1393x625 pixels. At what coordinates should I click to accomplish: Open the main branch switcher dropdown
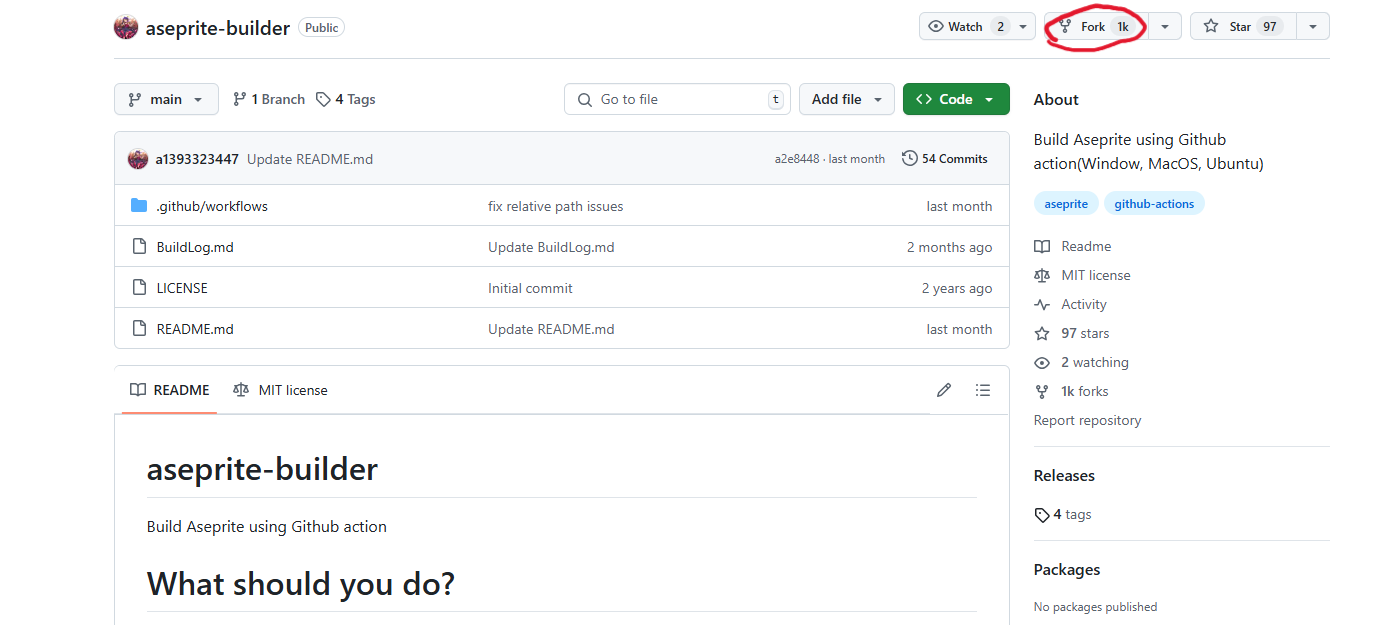(166, 99)
